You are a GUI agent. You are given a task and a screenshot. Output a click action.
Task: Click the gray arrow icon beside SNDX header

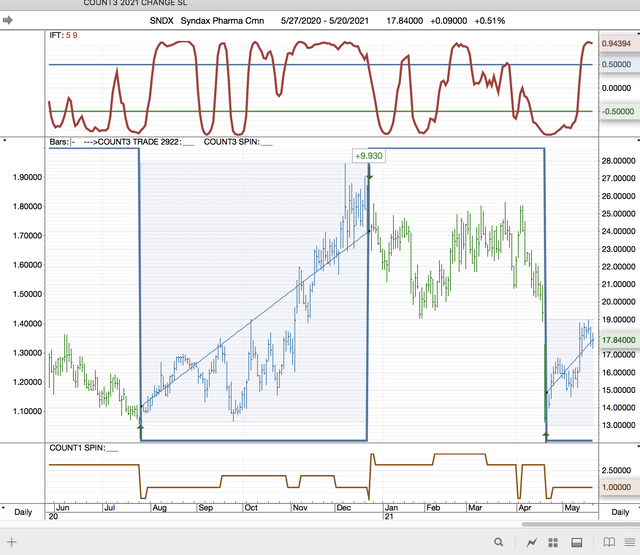7,20
